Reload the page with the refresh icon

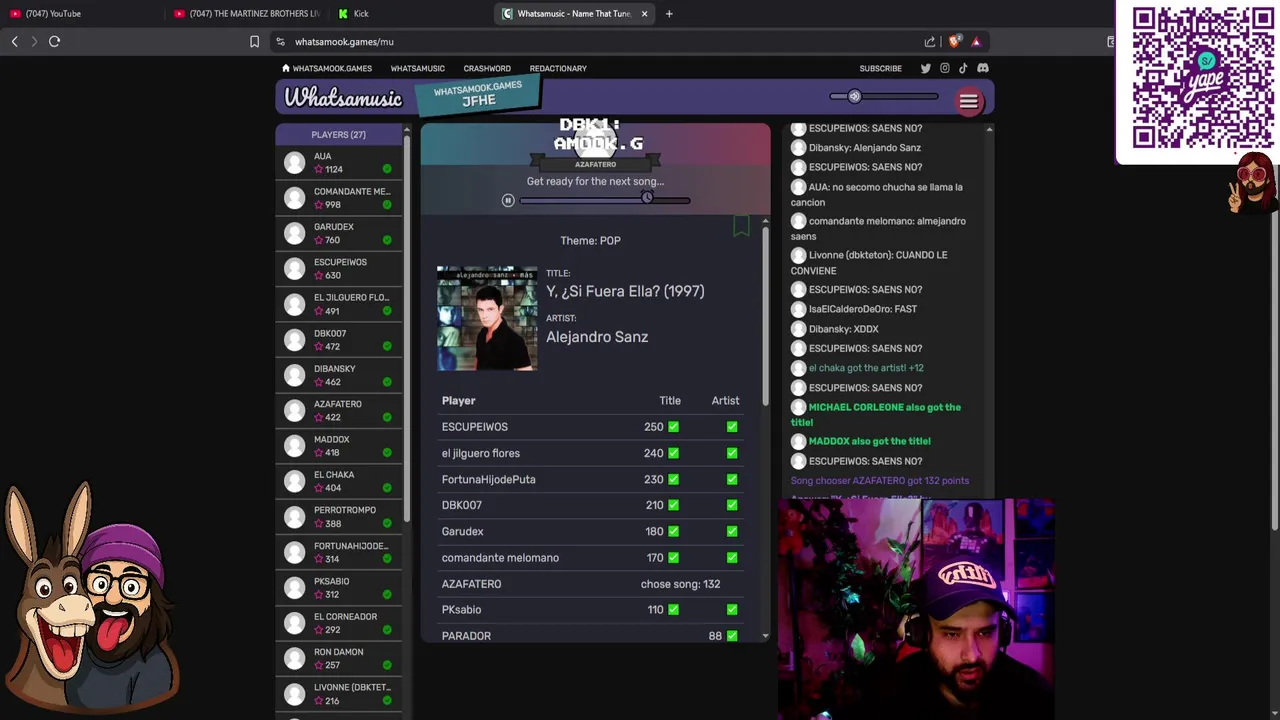click(x=55, y=41)
